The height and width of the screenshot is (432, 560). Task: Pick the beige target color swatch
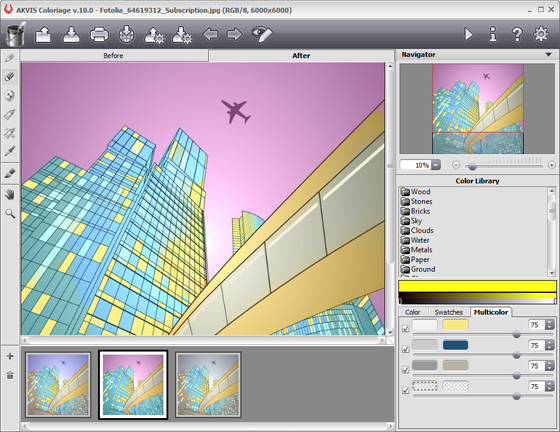pos(455,365)
